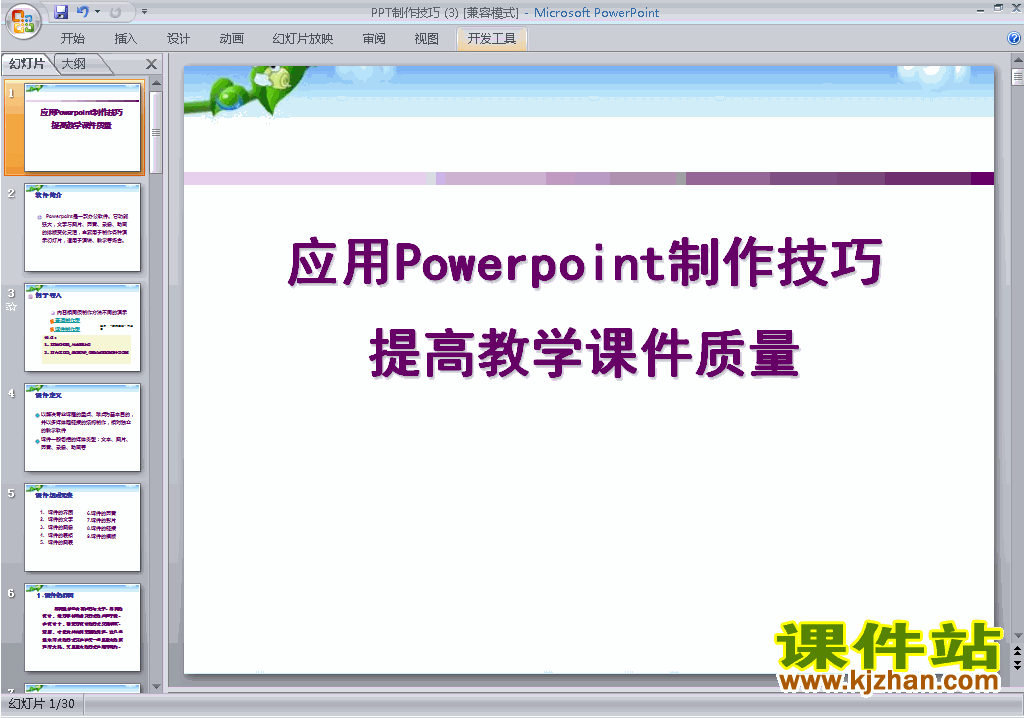The image size is (1024, 718).
Task: Click main slide area scroll down arrow
Action: point(1017,635)
